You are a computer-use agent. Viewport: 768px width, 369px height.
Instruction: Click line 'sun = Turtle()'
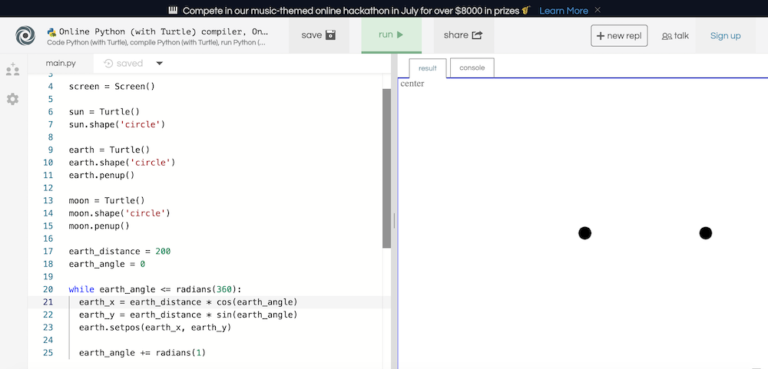click(x=104, y=112)
